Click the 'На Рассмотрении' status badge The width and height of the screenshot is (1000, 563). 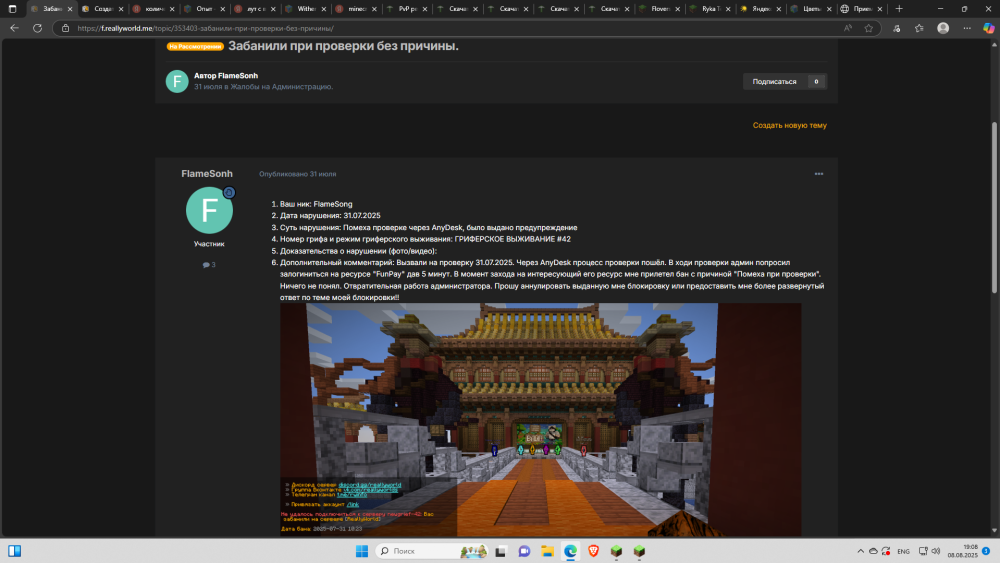coord(195,47)
